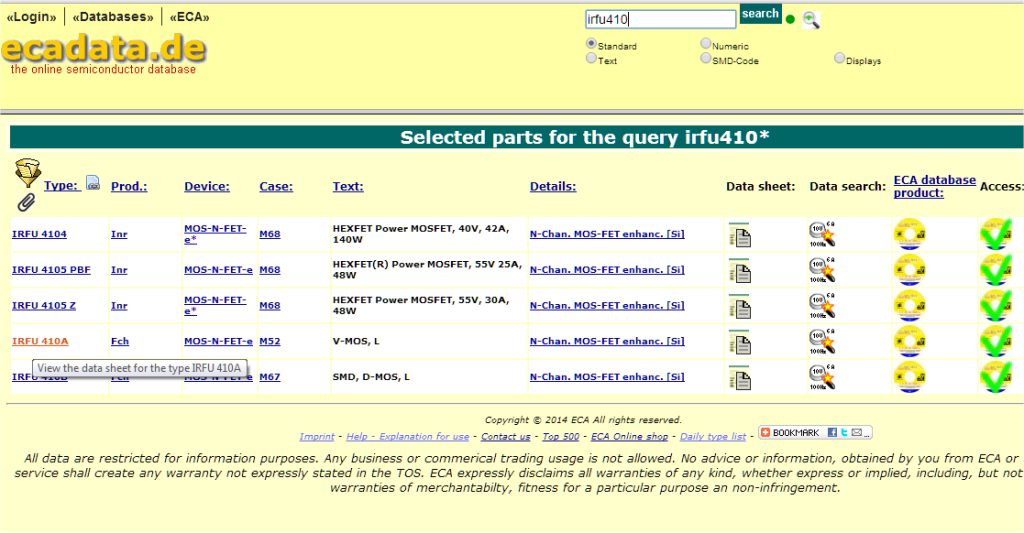Viewport: 1024px width, 533px height.
Task: Click the green access checkmark in the M67 row
Action: 997,377
